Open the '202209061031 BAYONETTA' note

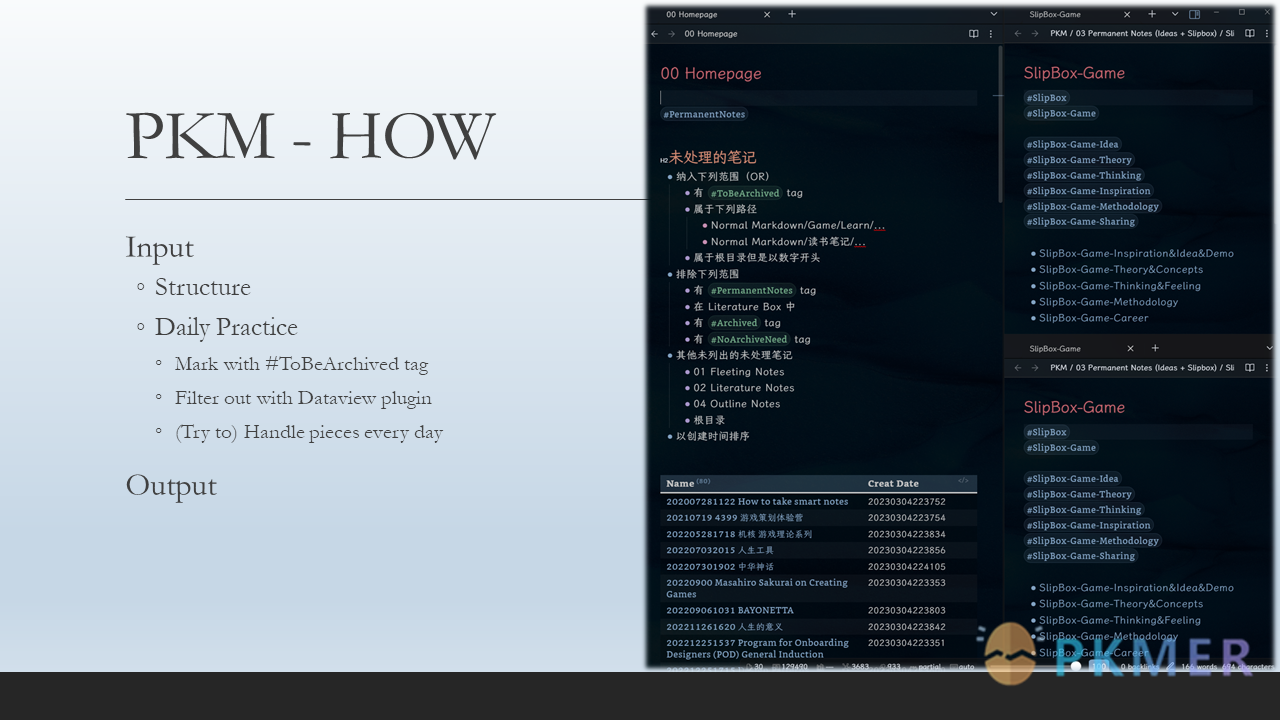(730, 610)
